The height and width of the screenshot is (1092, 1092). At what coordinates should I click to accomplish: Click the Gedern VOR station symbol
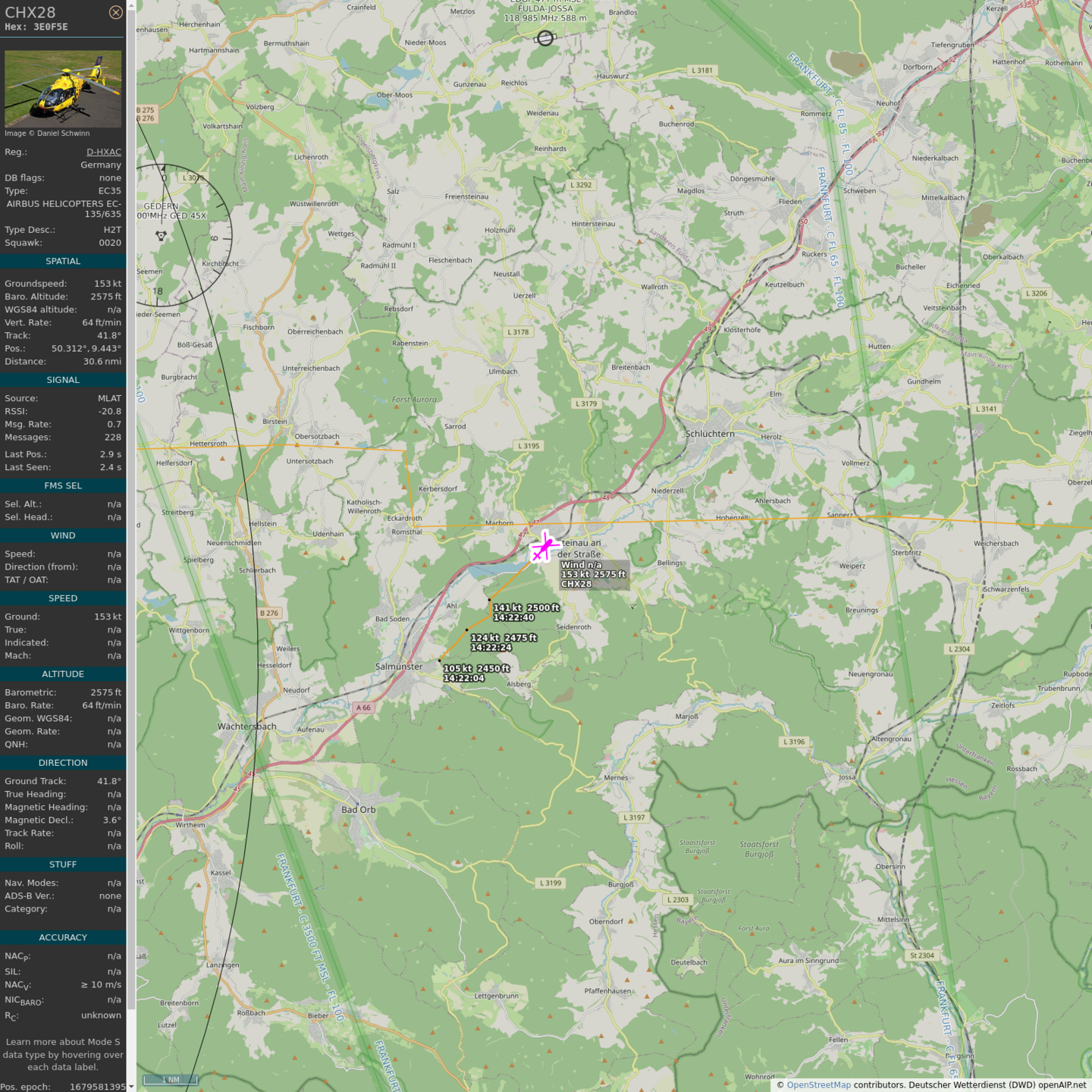161,236
